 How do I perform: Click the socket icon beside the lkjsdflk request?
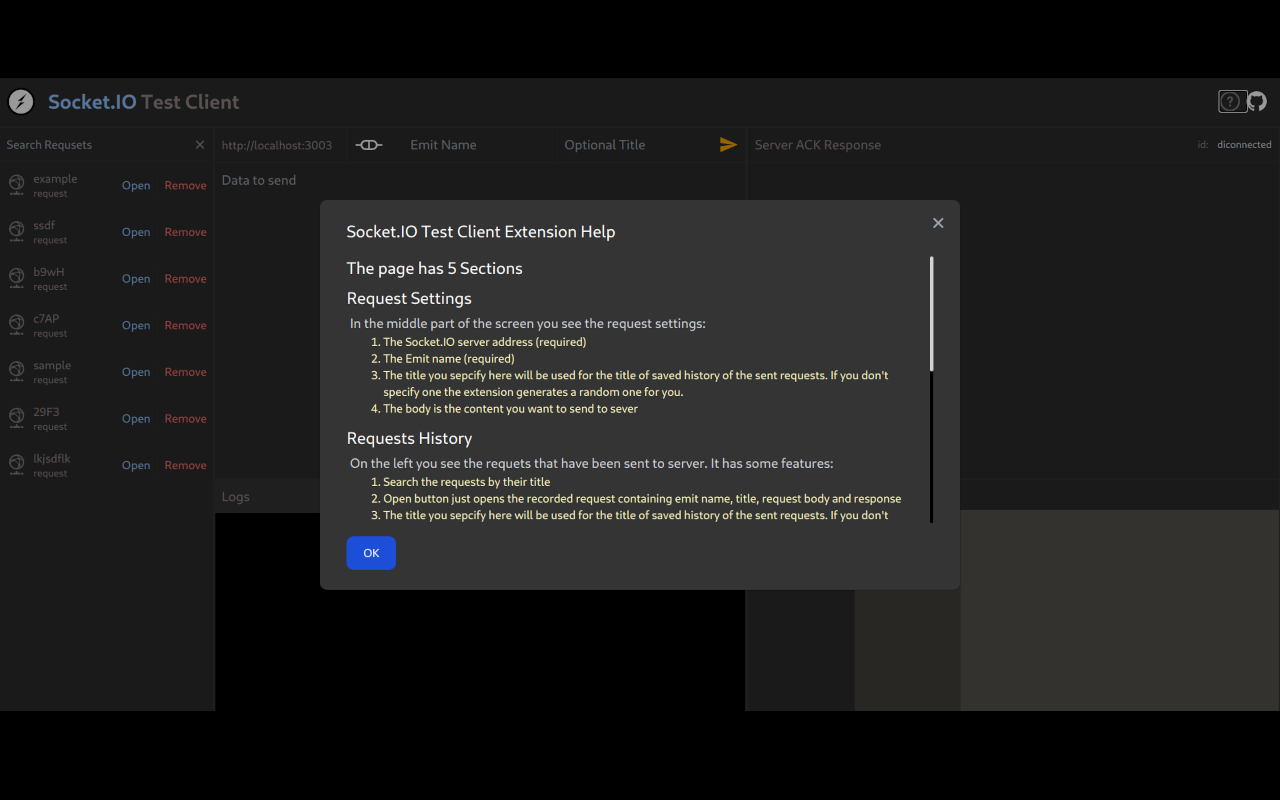point(14,464)
